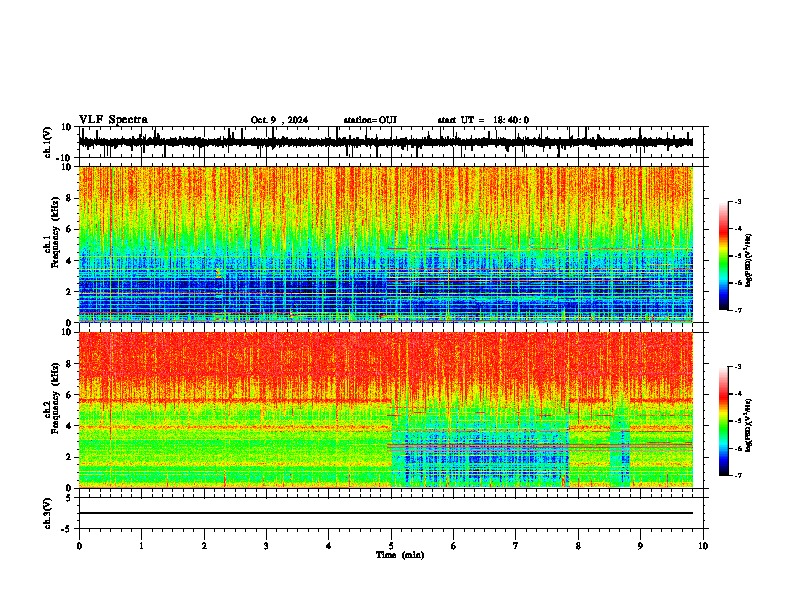
Task: Click time axis tick label "10"
Action: [703, 546]
